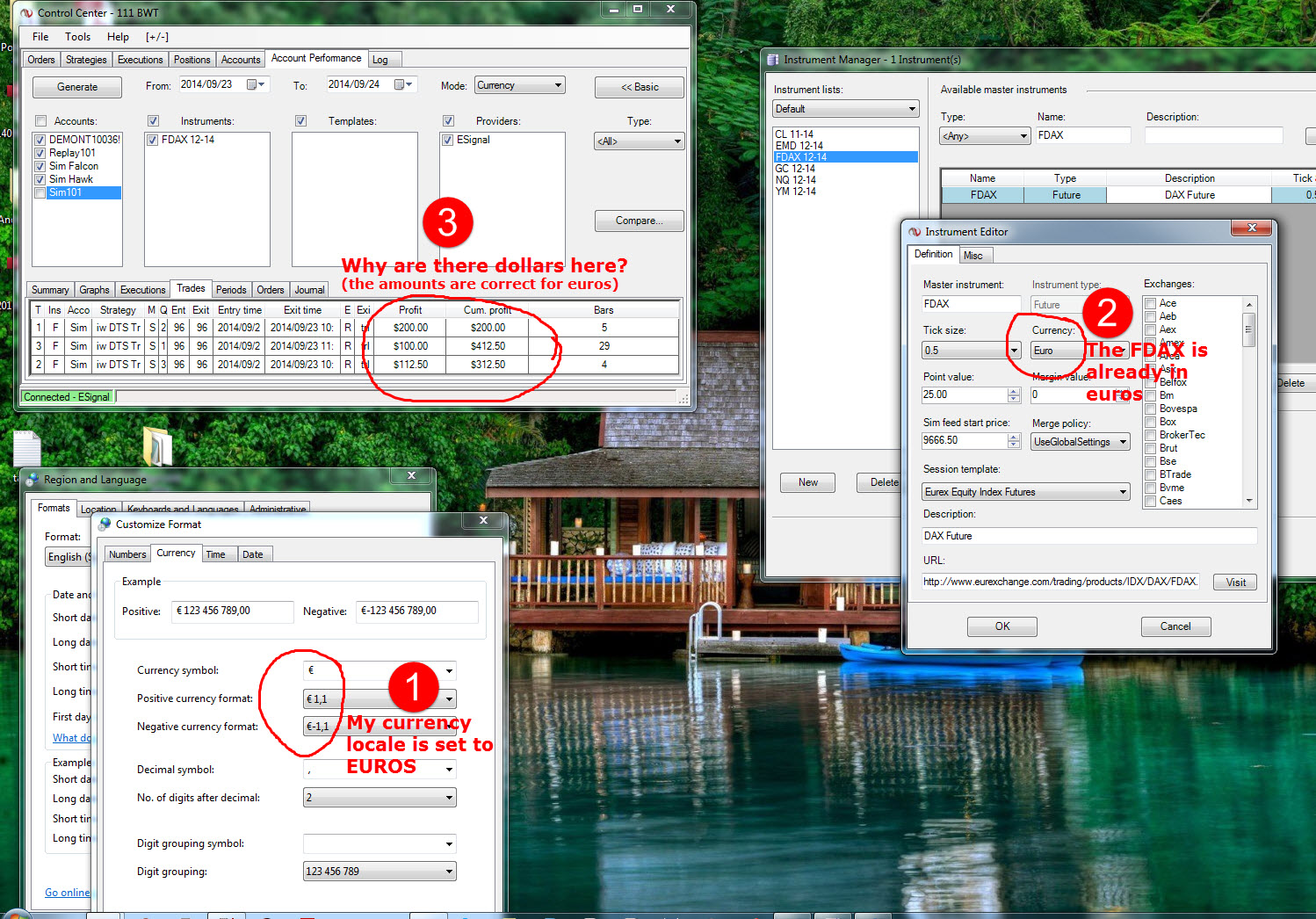1316x919 pixels.
Task: Enable the Ace exchange checkbox
Action: tap(1150, 303)
